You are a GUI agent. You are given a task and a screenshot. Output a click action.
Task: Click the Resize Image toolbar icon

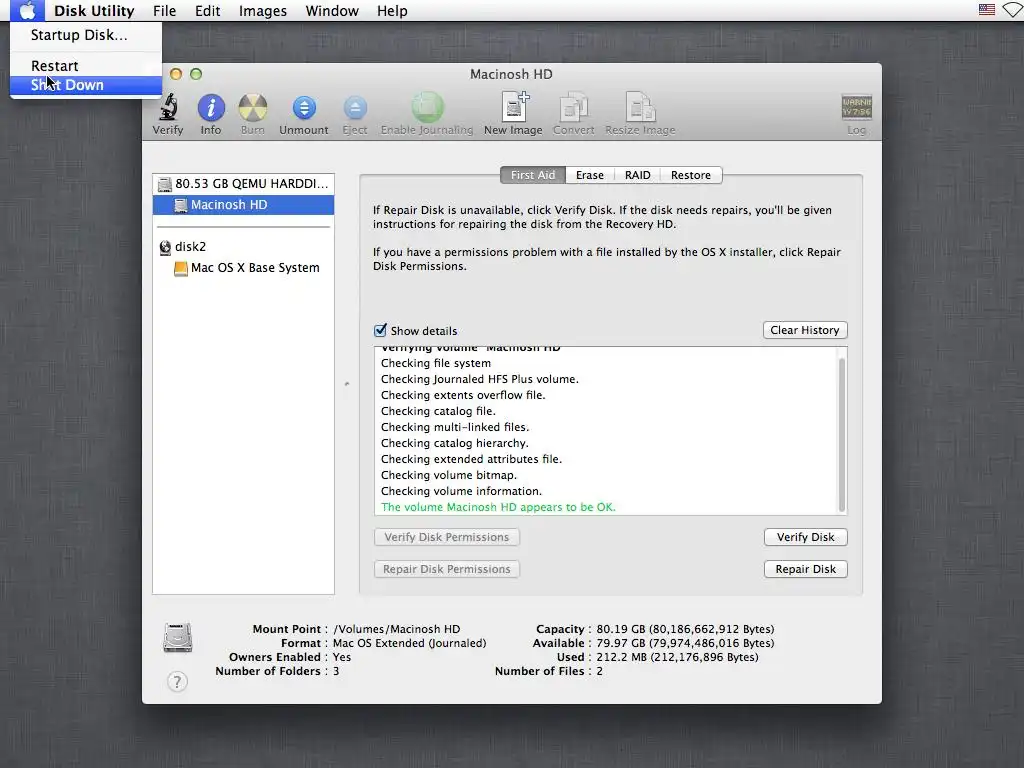(640, 107)
